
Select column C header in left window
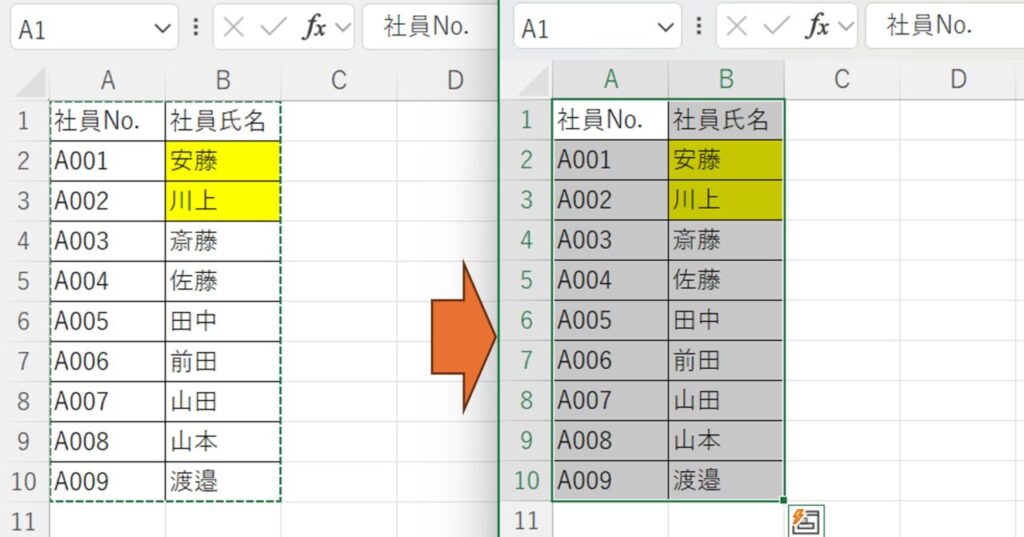click(338, 81)
